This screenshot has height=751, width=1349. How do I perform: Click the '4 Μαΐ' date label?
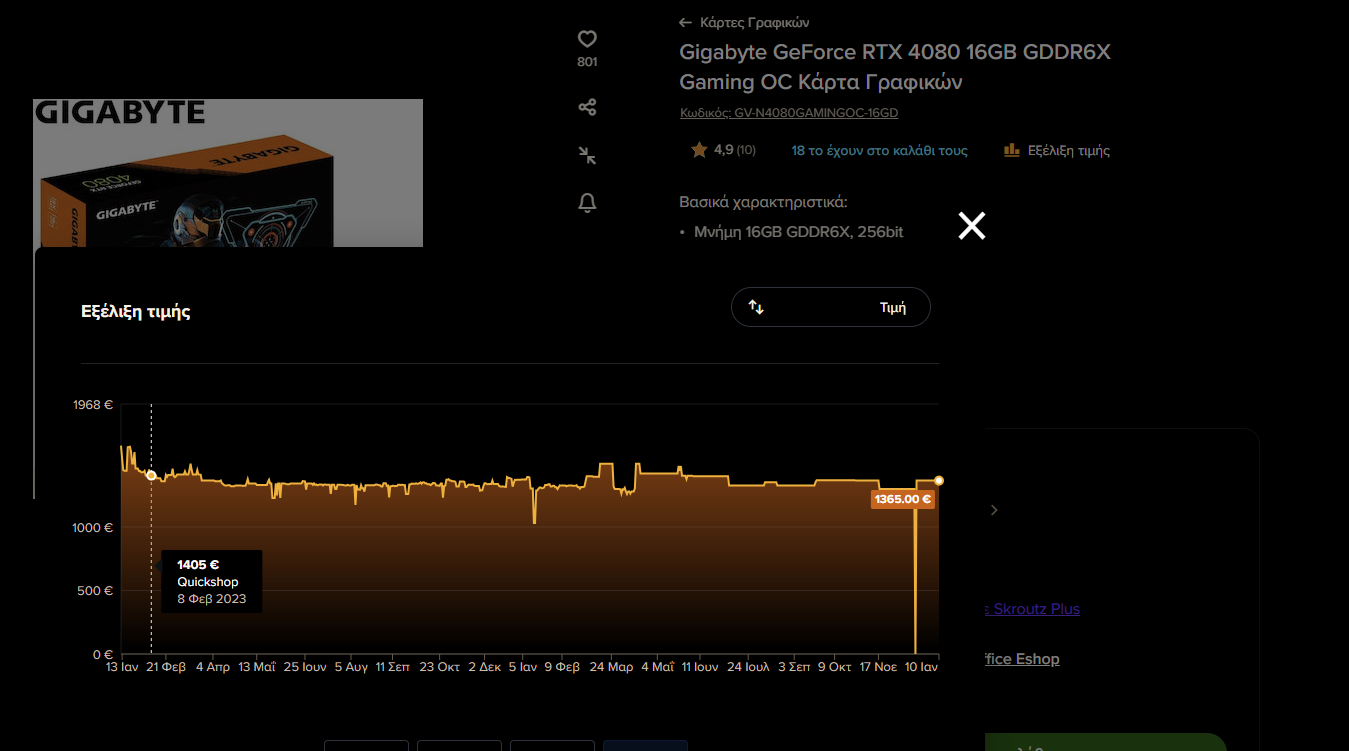[658, 666]
